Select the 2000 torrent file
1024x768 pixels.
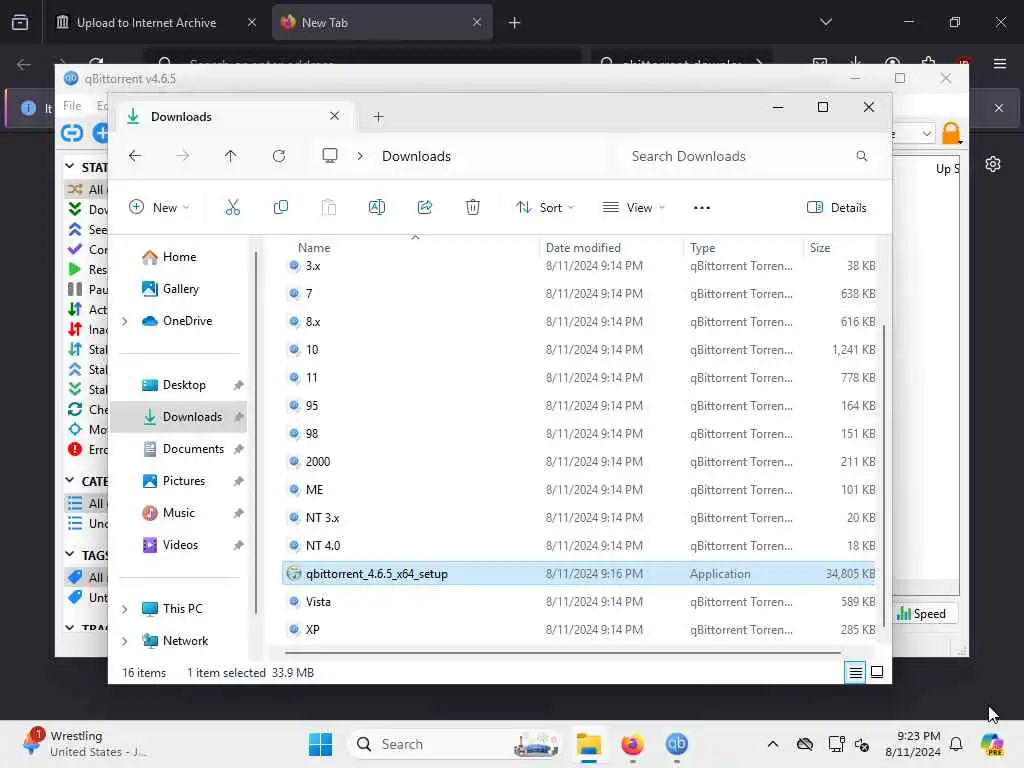click(579, 462)
